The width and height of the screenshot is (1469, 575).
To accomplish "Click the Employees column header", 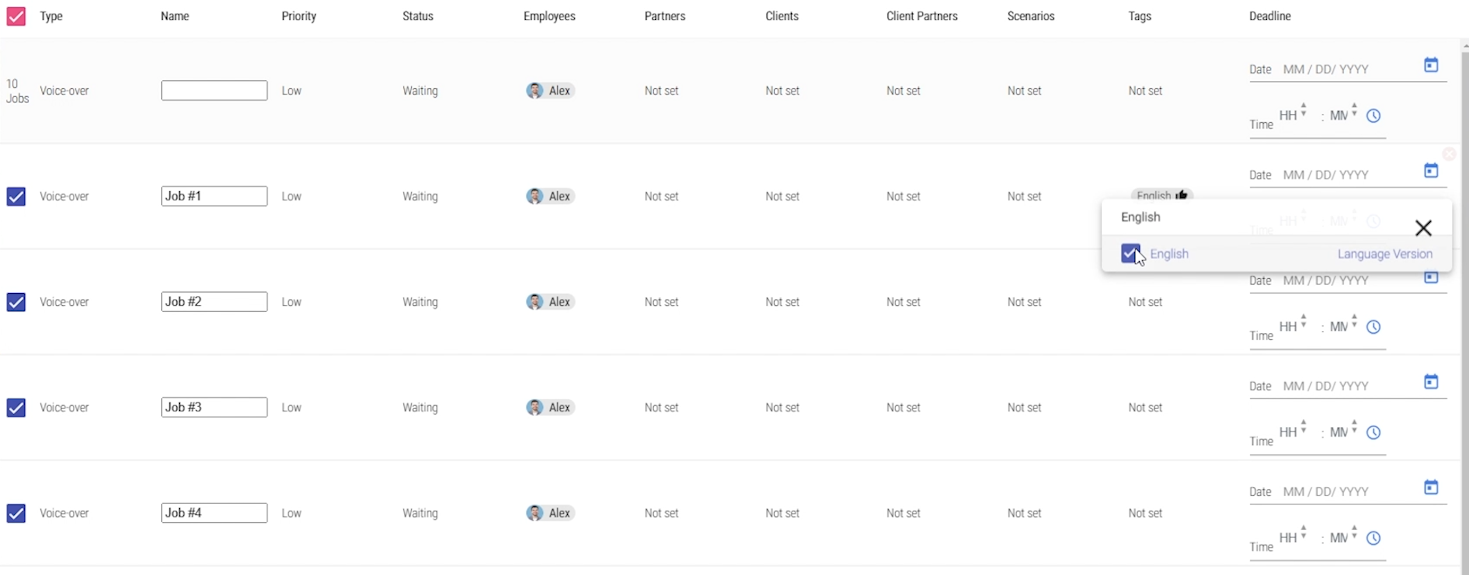I will click(549, 17).
